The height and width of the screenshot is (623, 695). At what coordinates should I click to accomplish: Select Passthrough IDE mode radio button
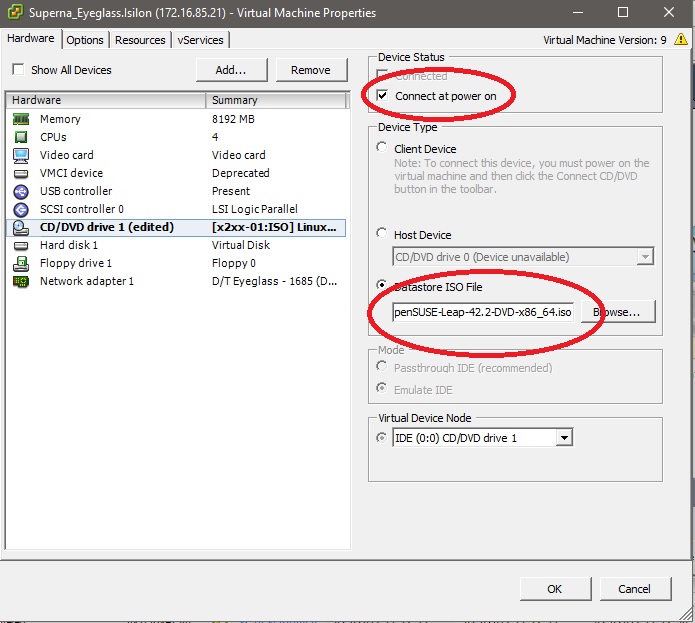point(381,366)
